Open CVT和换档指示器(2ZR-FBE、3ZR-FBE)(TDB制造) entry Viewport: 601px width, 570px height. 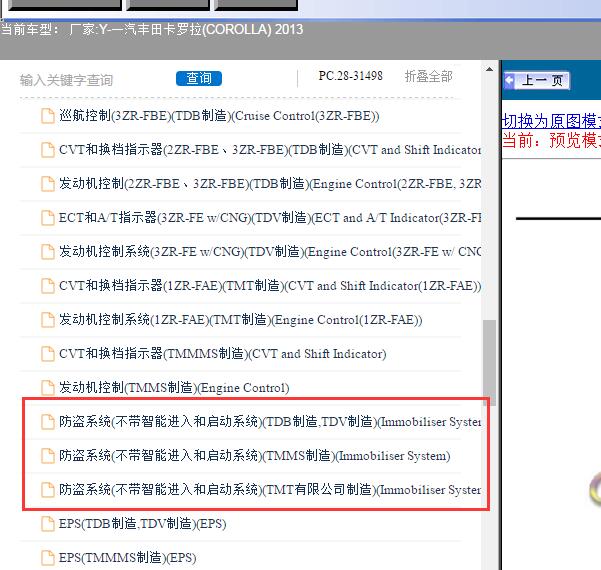(270, 149)
